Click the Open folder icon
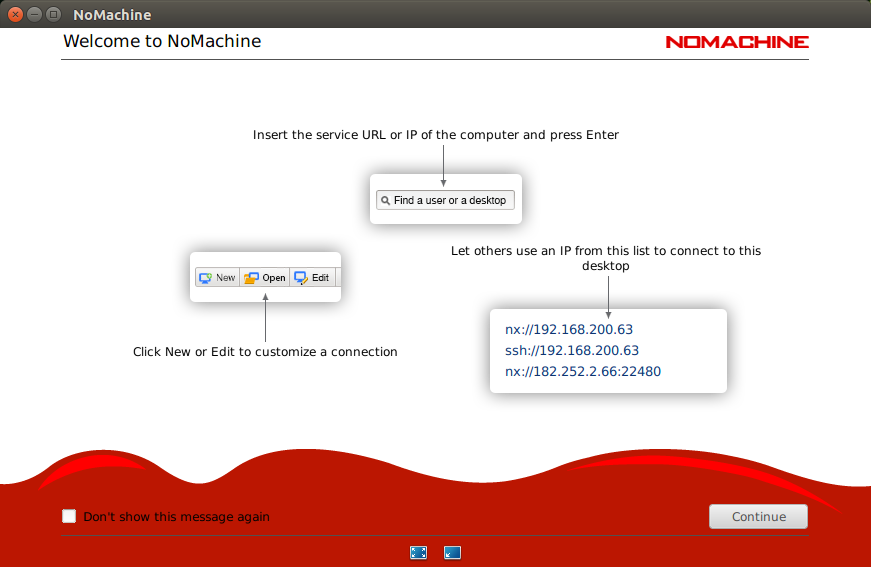 [x=251, y=278]
